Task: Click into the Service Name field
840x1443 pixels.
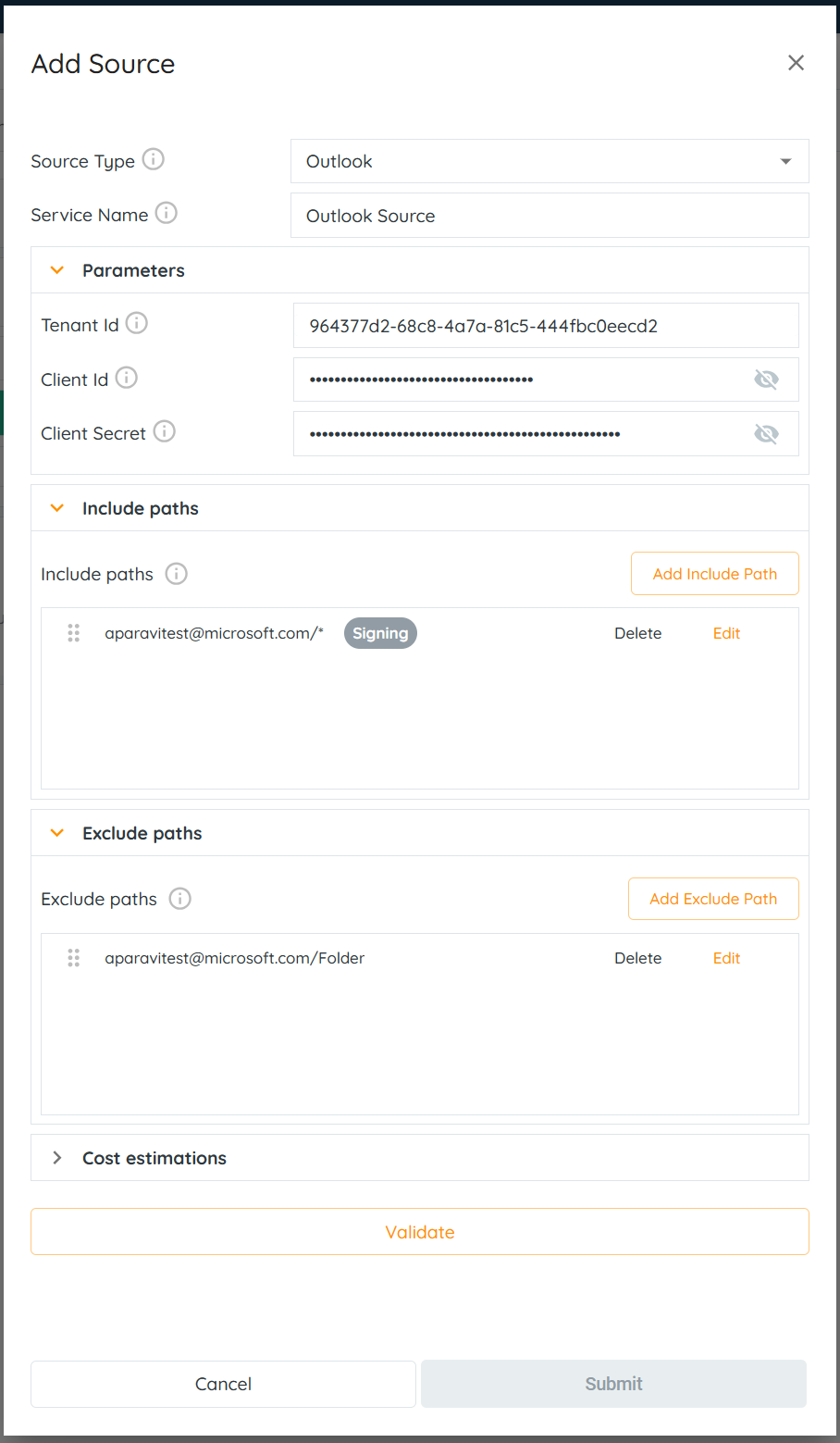Action: (550, 216)
